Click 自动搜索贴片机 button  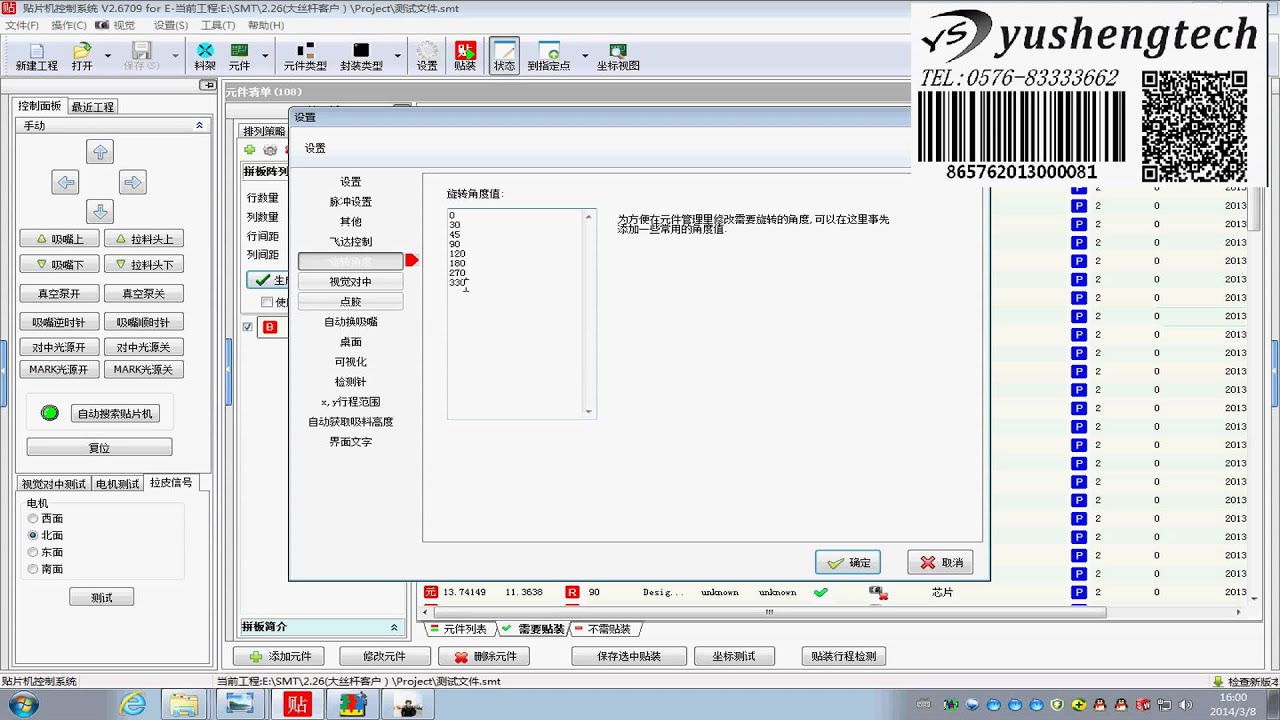(x=115, y=414)
